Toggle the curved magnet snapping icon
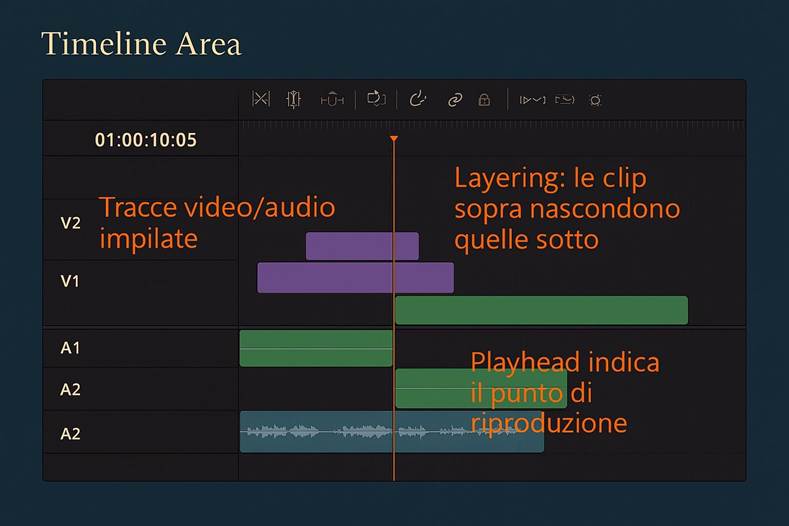Image resolution: width=789 pixels, height=526 pixels. (419, 99)
